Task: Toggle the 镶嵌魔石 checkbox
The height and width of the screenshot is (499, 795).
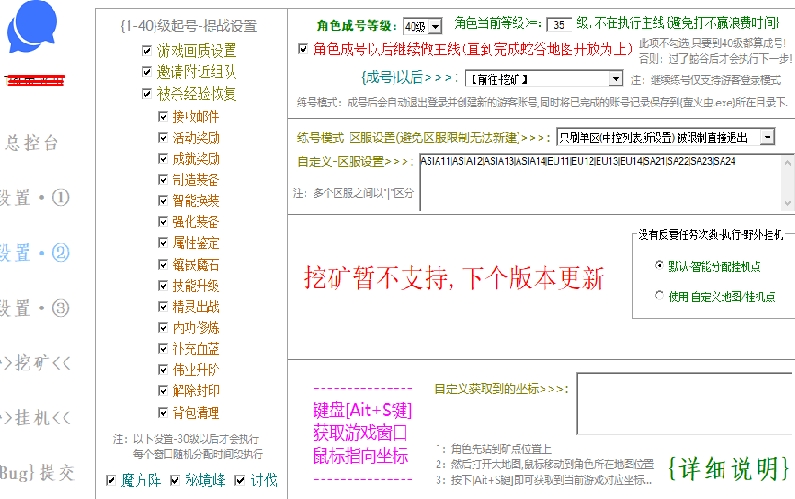Action: pos(163,265)
